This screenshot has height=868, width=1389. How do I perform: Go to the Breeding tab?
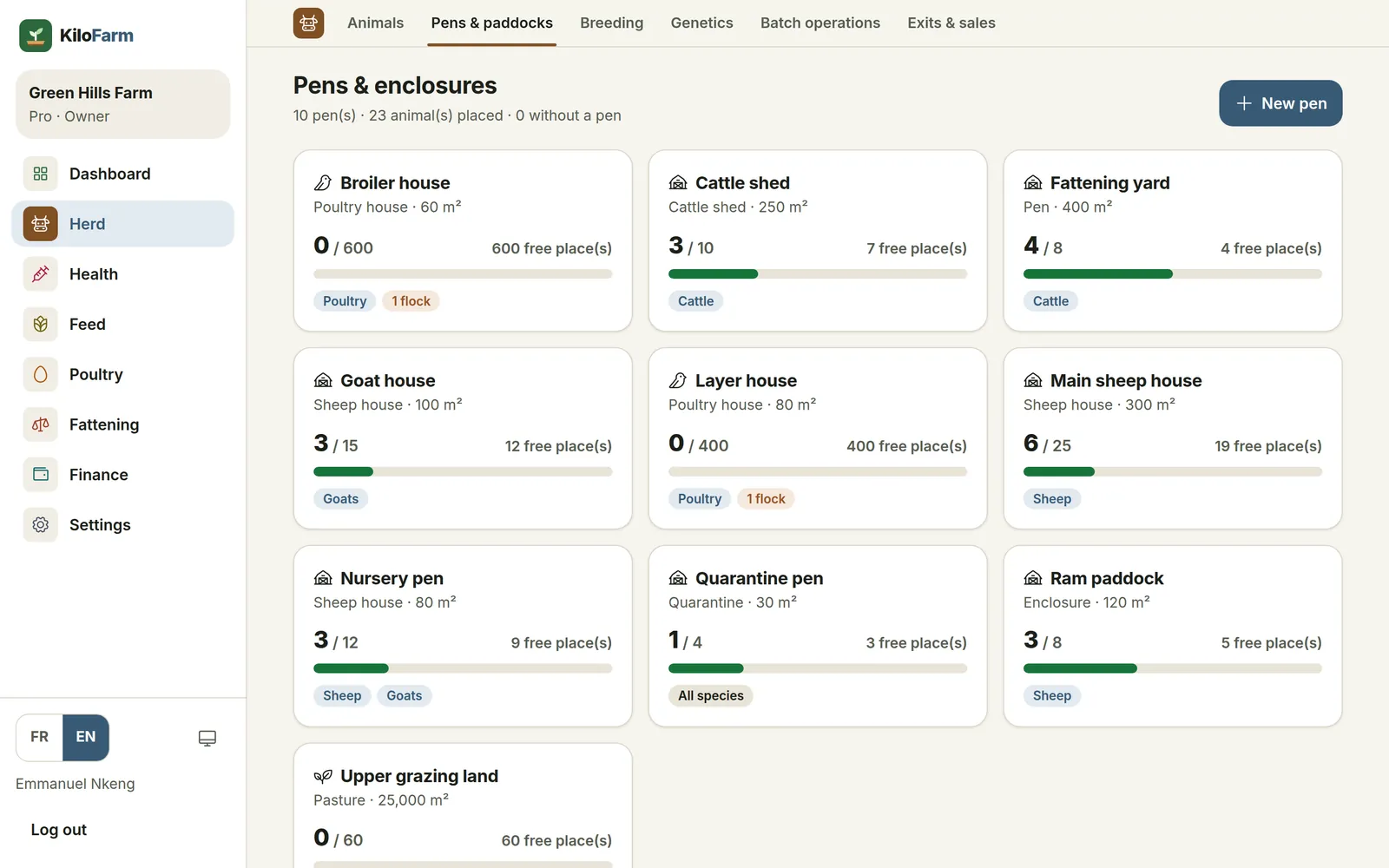[x=612, y=23]
